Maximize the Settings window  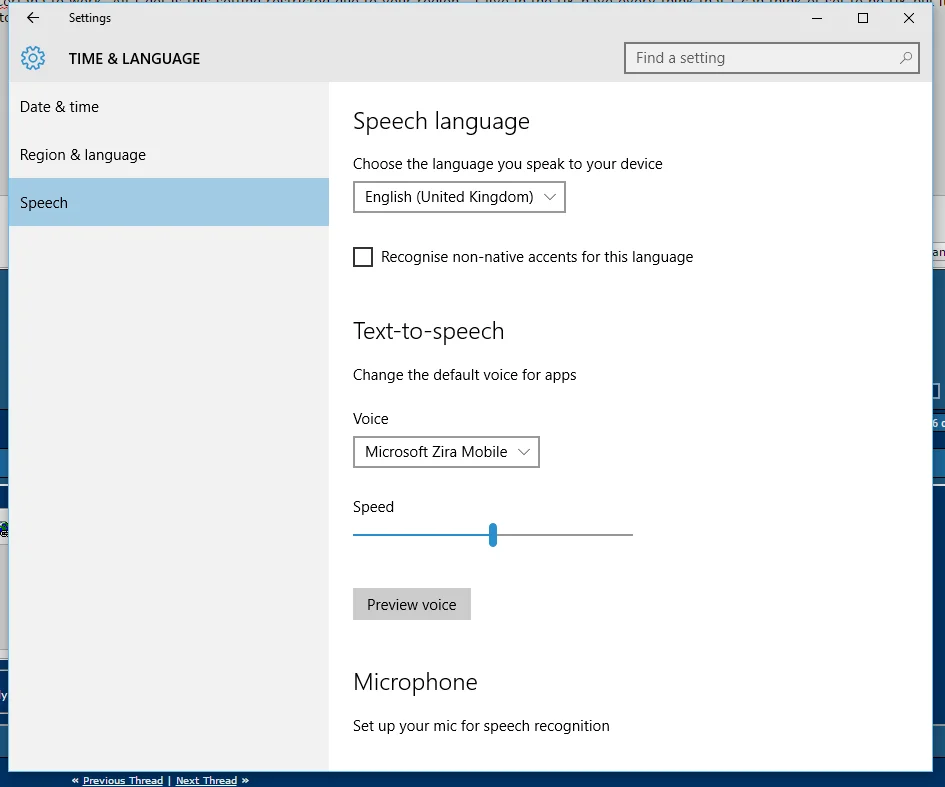(863, 18)
